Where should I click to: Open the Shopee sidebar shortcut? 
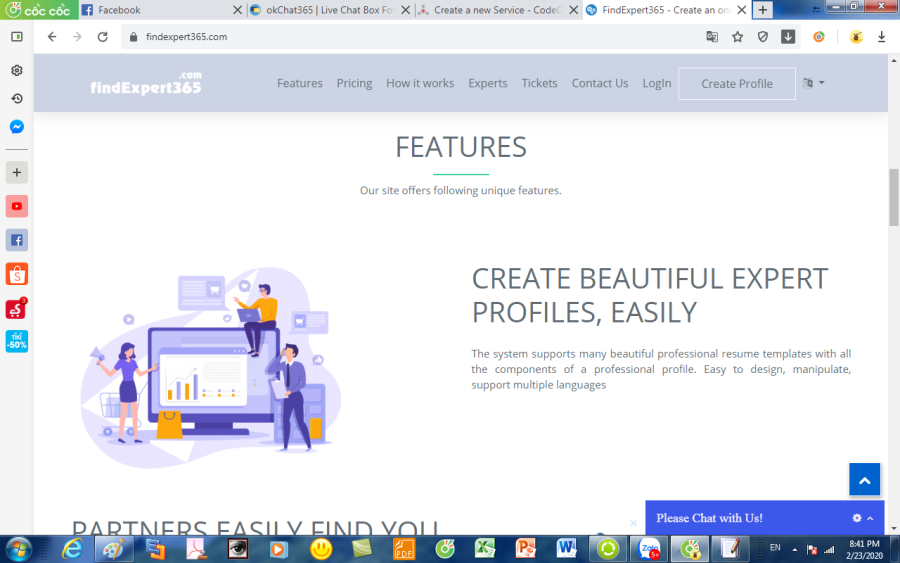(x=17, y=274)
